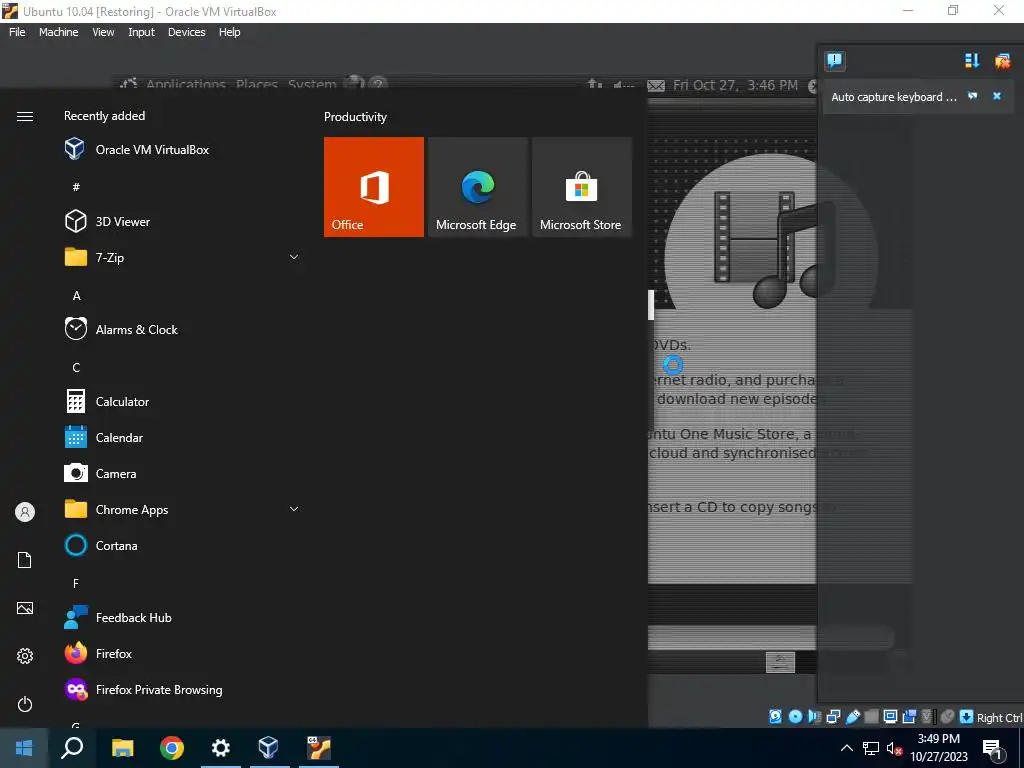Viewport: 1024px width, 768px height.
Task: Click the network indicator in VirtualBox status bar
Action: (833, 716)
